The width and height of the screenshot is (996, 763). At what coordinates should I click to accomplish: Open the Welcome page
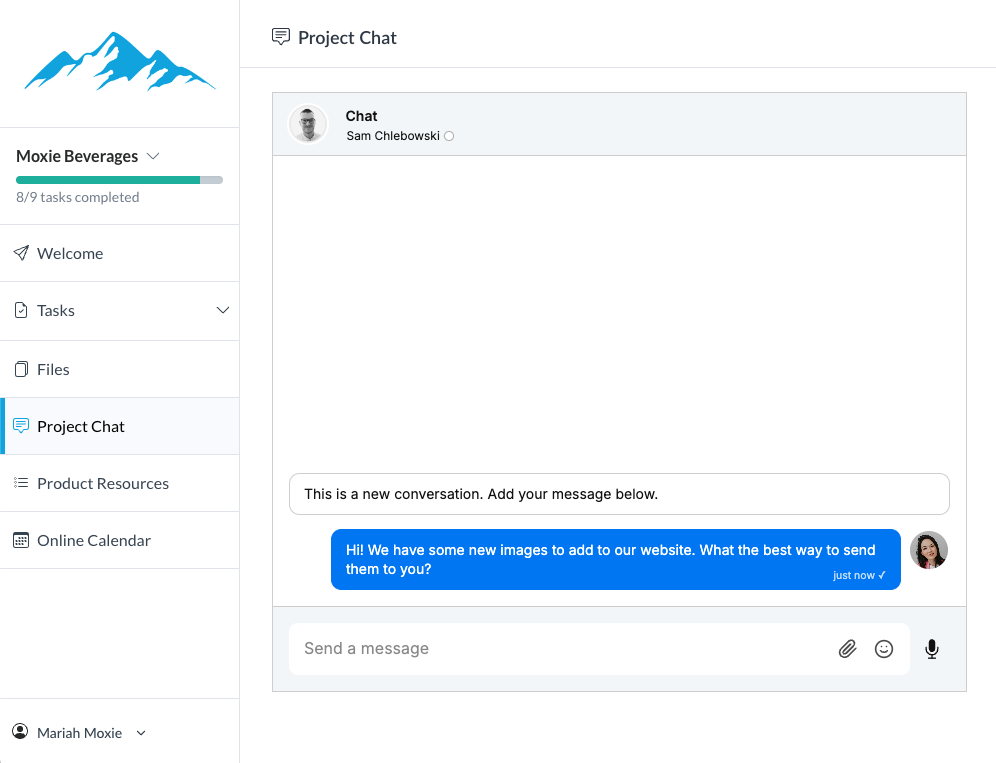point(119,253)
